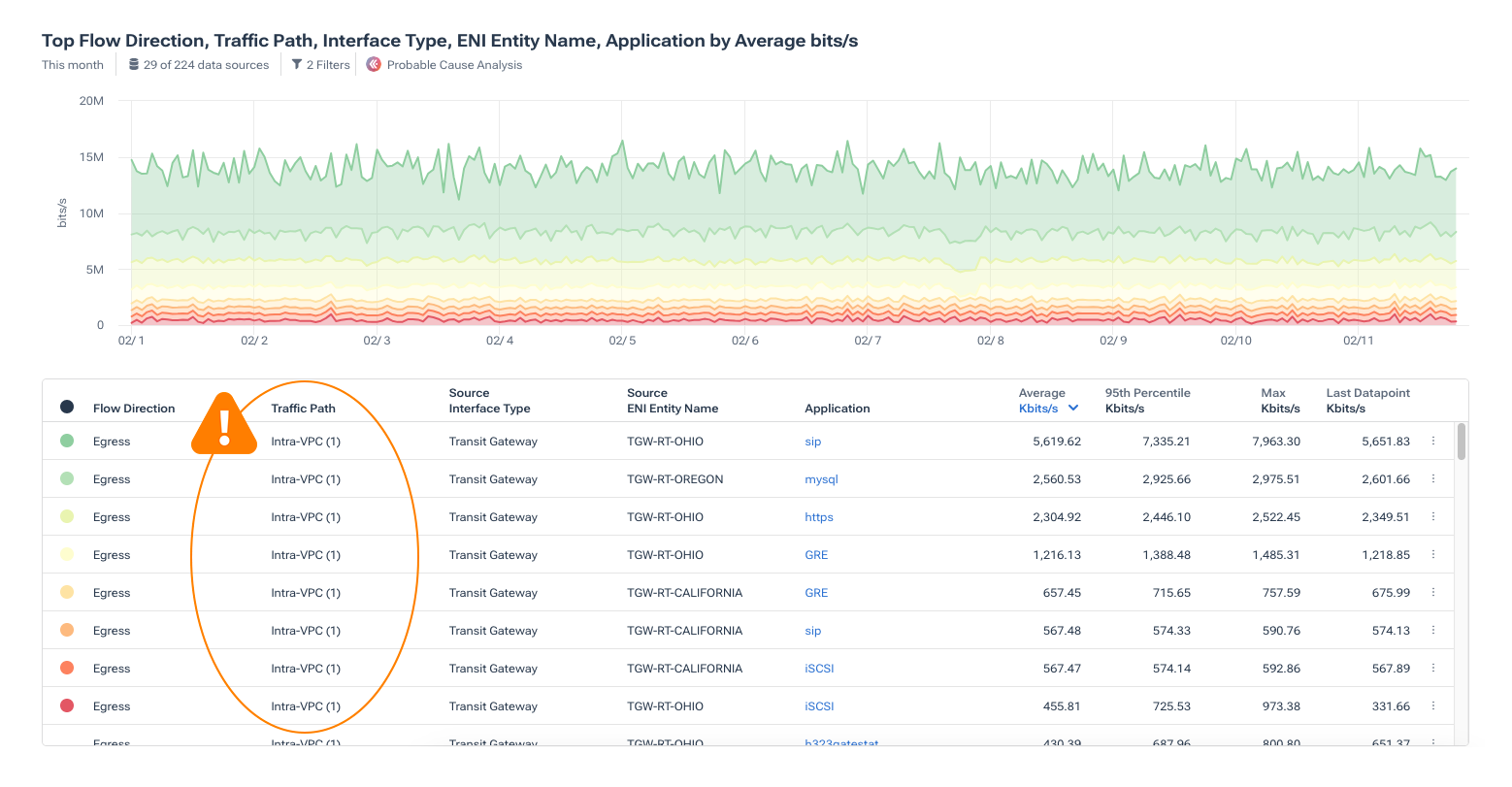
Task: Sort by Max Kbits/s column header
Action: (1281, 401)
